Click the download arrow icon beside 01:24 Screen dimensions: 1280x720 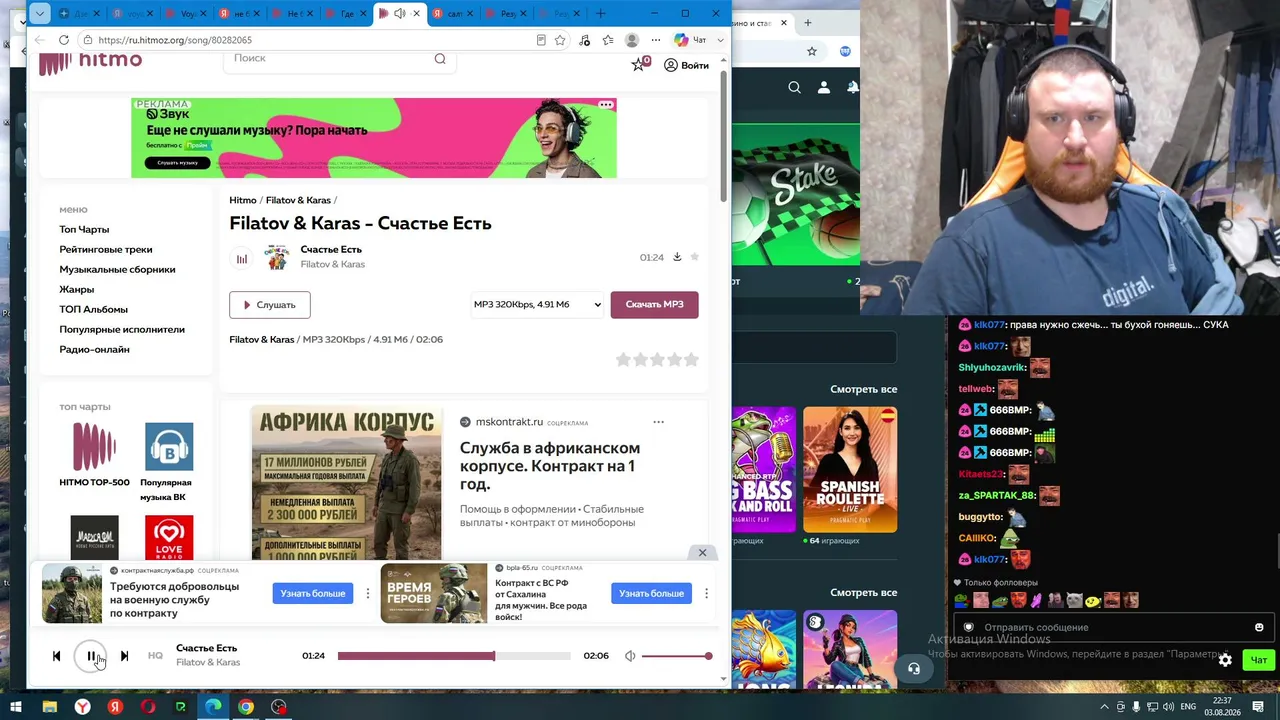[x=677, y=257]
